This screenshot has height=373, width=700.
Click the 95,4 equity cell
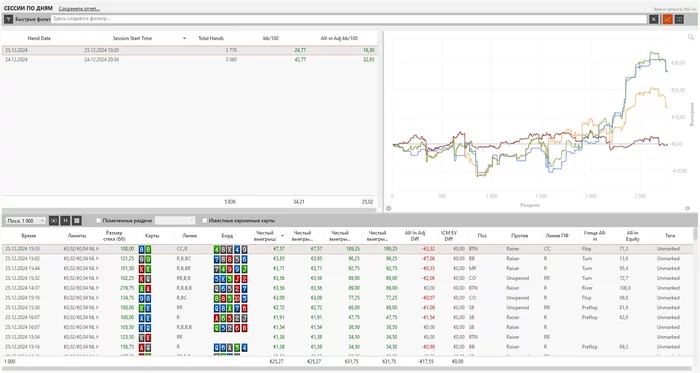(624, 269)
